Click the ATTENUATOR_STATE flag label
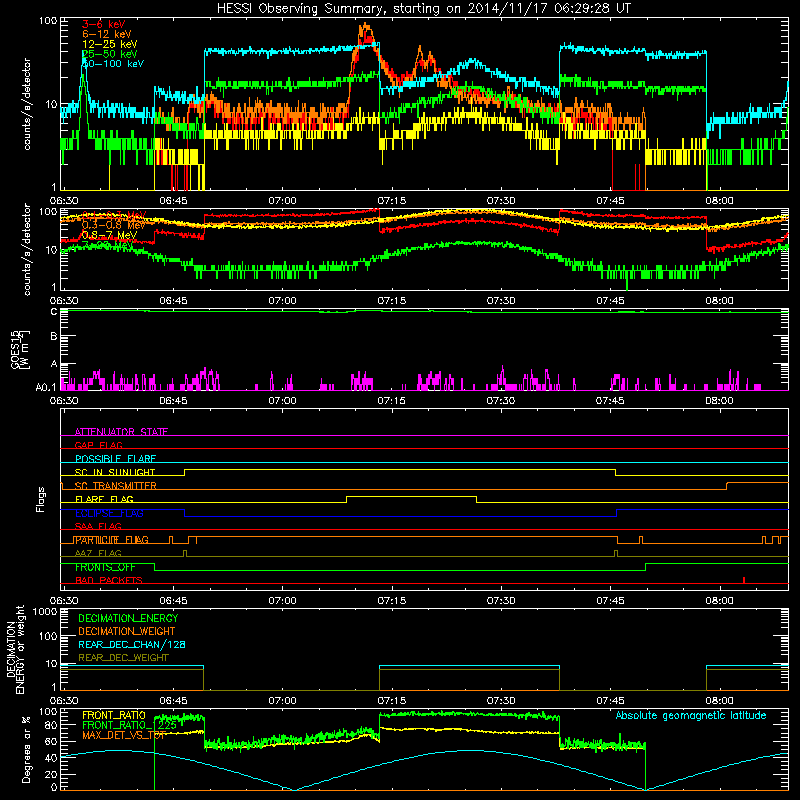The width and height of the screenshot is (800, 800). click(x=121, y=432)
